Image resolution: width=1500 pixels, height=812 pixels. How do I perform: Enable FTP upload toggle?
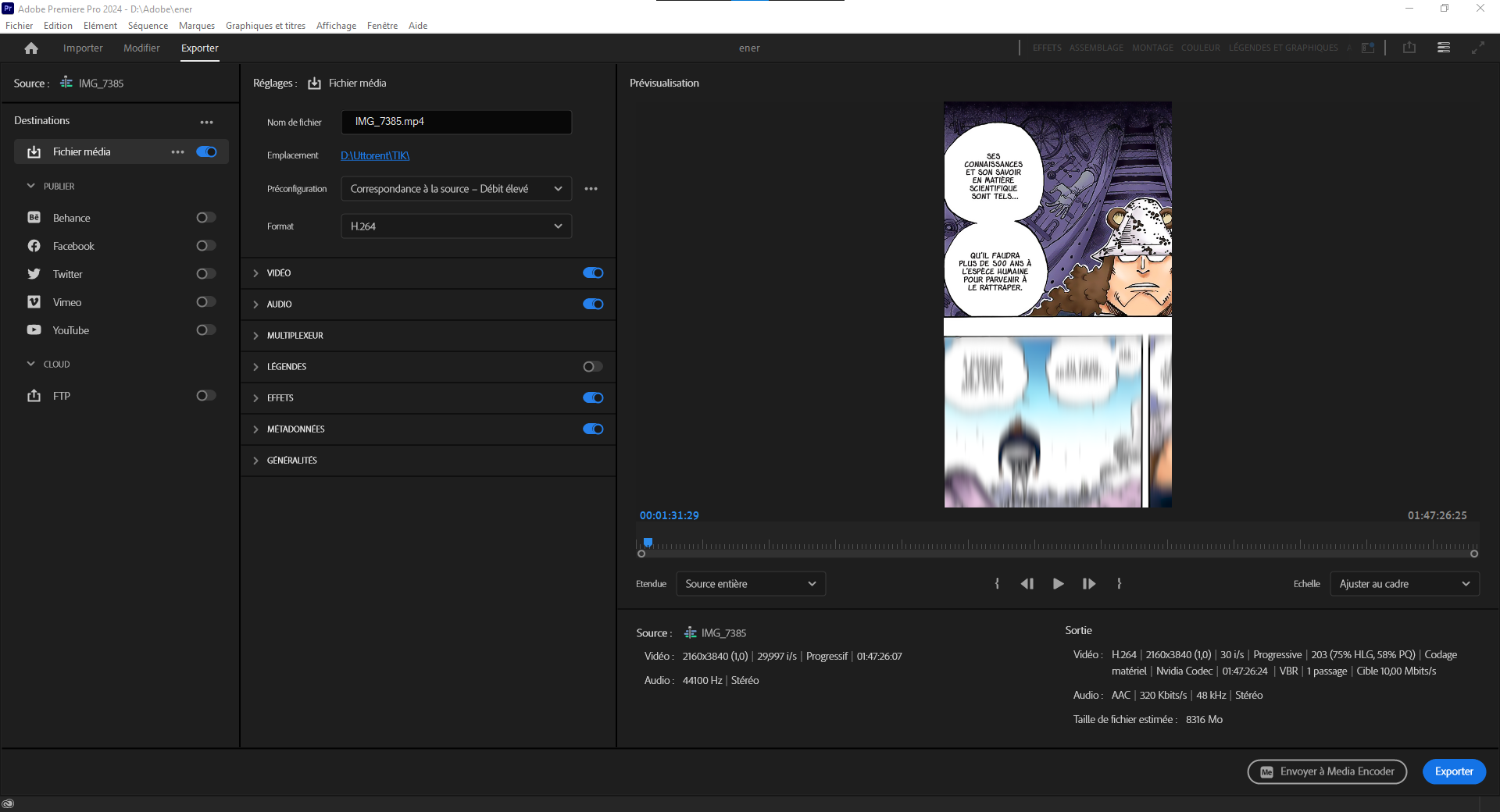206,396
